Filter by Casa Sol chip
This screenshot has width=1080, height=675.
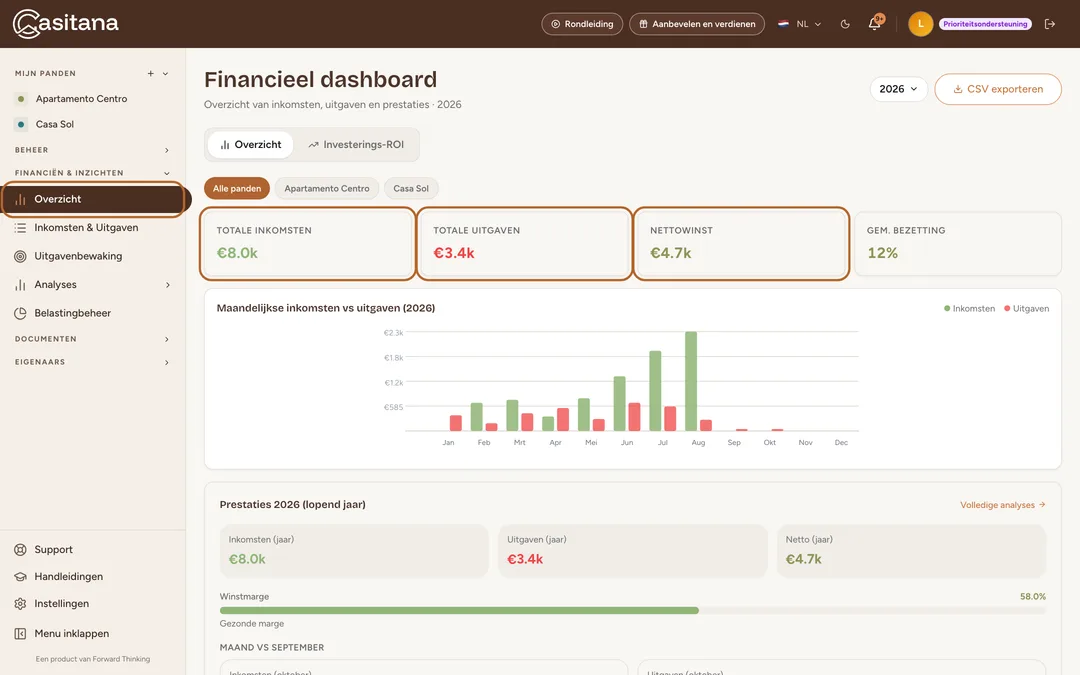[x=411, y=188]
